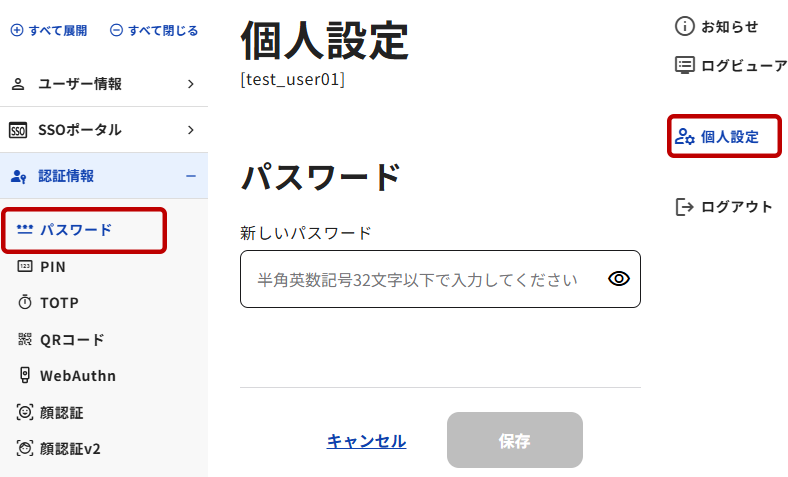Viewport: 788px width, 477px height.
Task: Click the TOTP stopwatch icon
Action: tap(25, 303)
